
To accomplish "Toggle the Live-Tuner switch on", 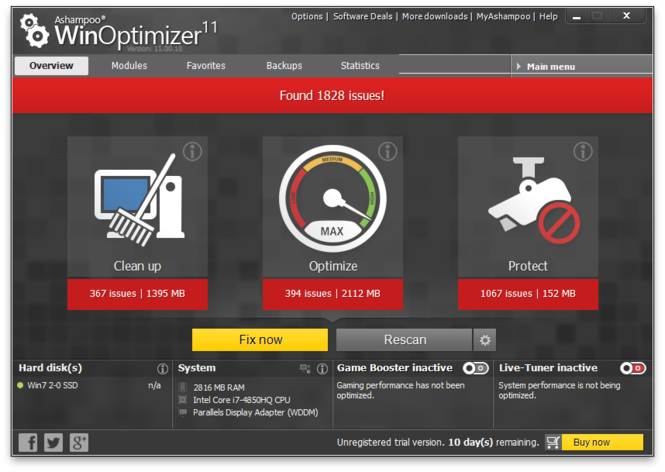I will click(633, 368).
